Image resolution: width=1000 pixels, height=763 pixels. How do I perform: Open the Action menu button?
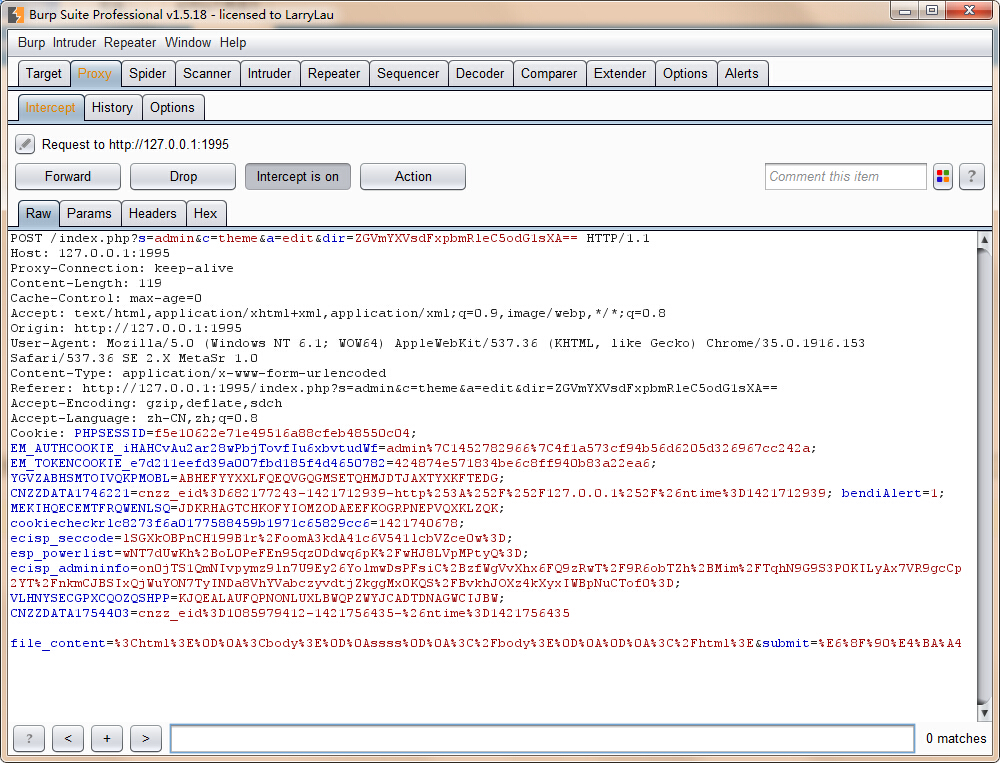click(413, 177)
